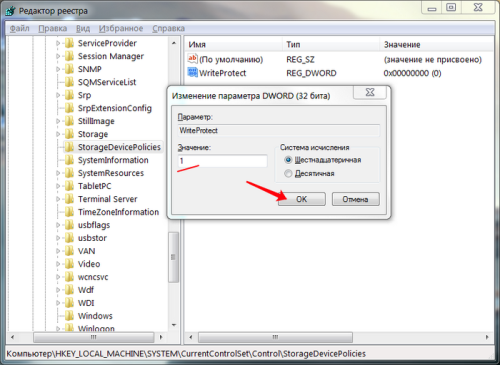500x365 pixels.
Task: Open the Справка menu
Action: pos(168,28)
